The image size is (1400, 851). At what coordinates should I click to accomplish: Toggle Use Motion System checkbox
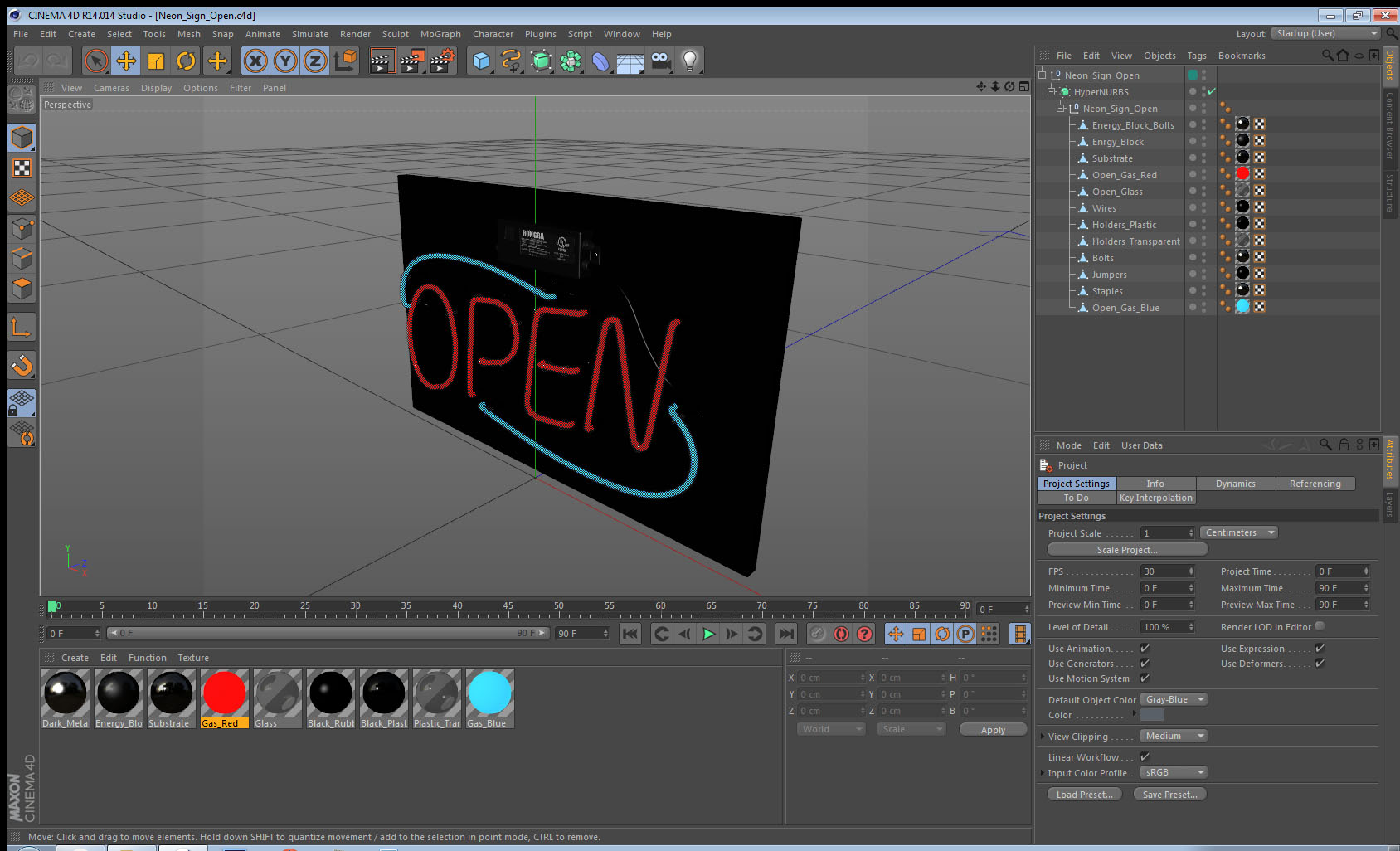click(x=1145, y=678)
